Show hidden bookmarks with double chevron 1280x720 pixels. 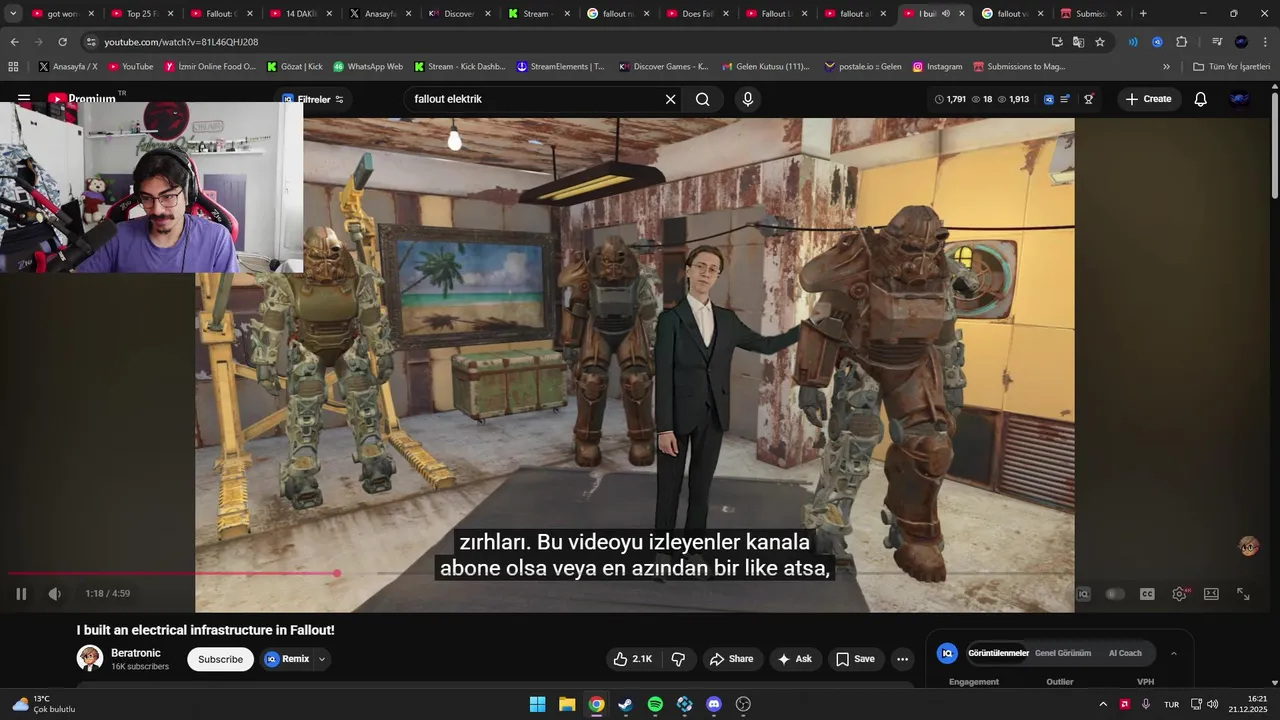[1166, 67]
